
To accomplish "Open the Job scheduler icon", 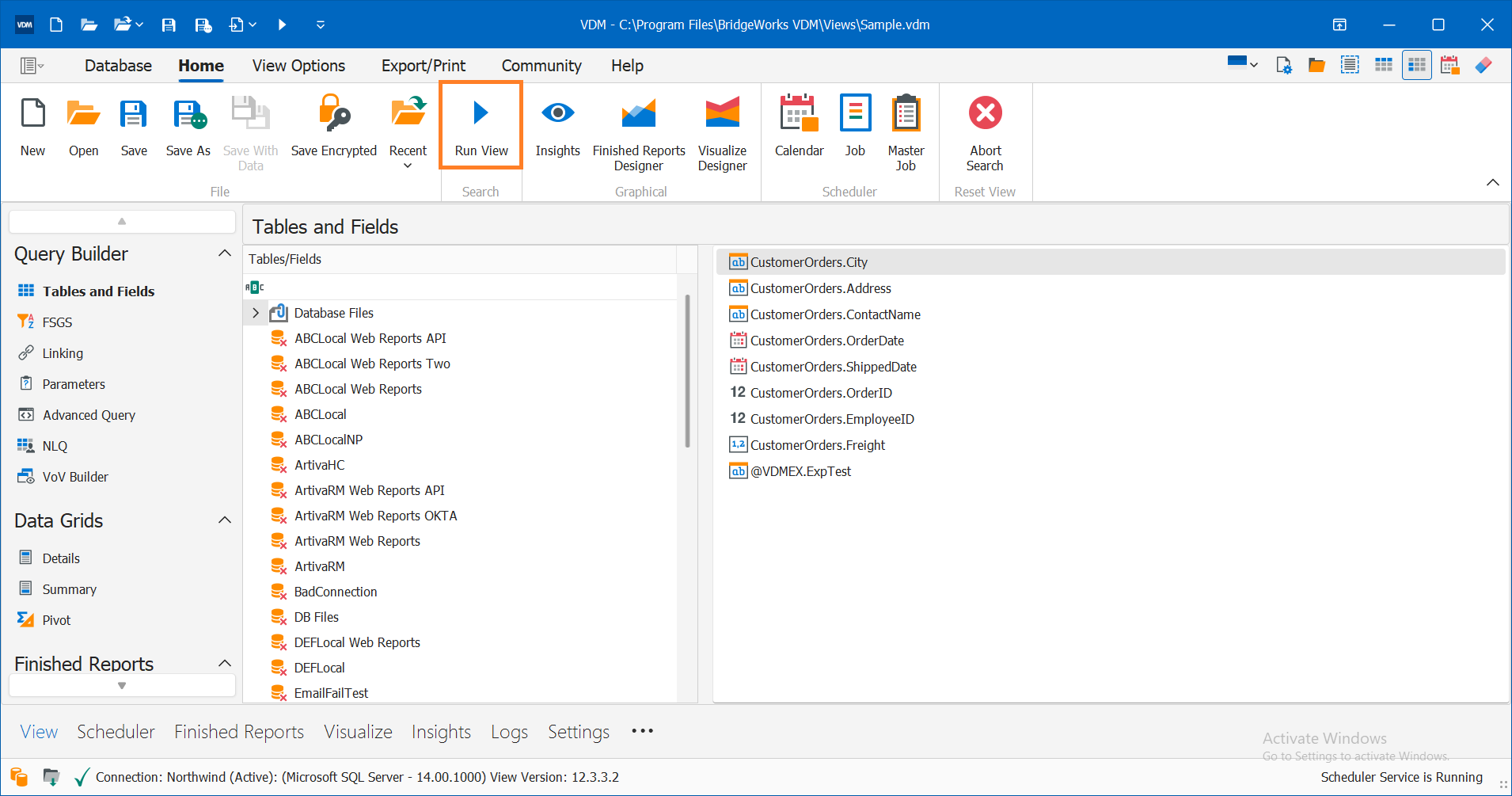I will click(855, 127).
